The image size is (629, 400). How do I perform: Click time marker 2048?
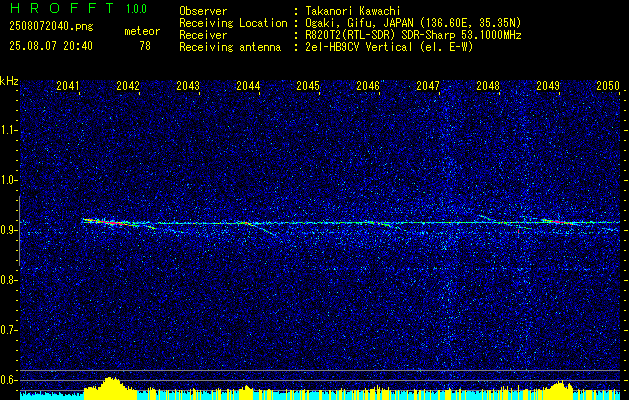point(488,86)
